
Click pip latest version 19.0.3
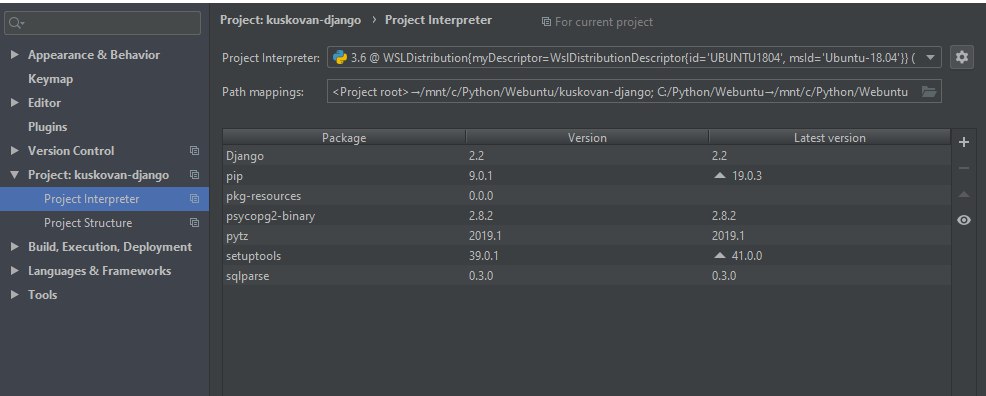tap(746, 175)
